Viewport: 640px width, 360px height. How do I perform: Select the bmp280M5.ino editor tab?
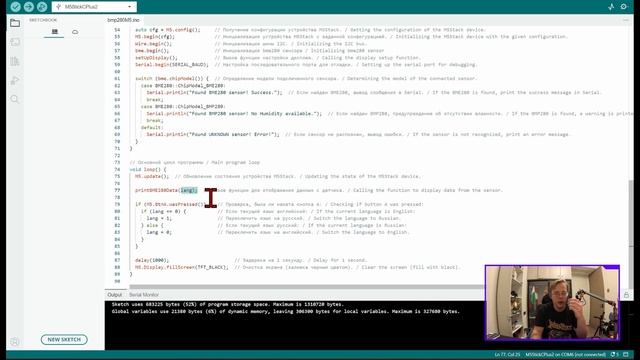coord(123,20)
